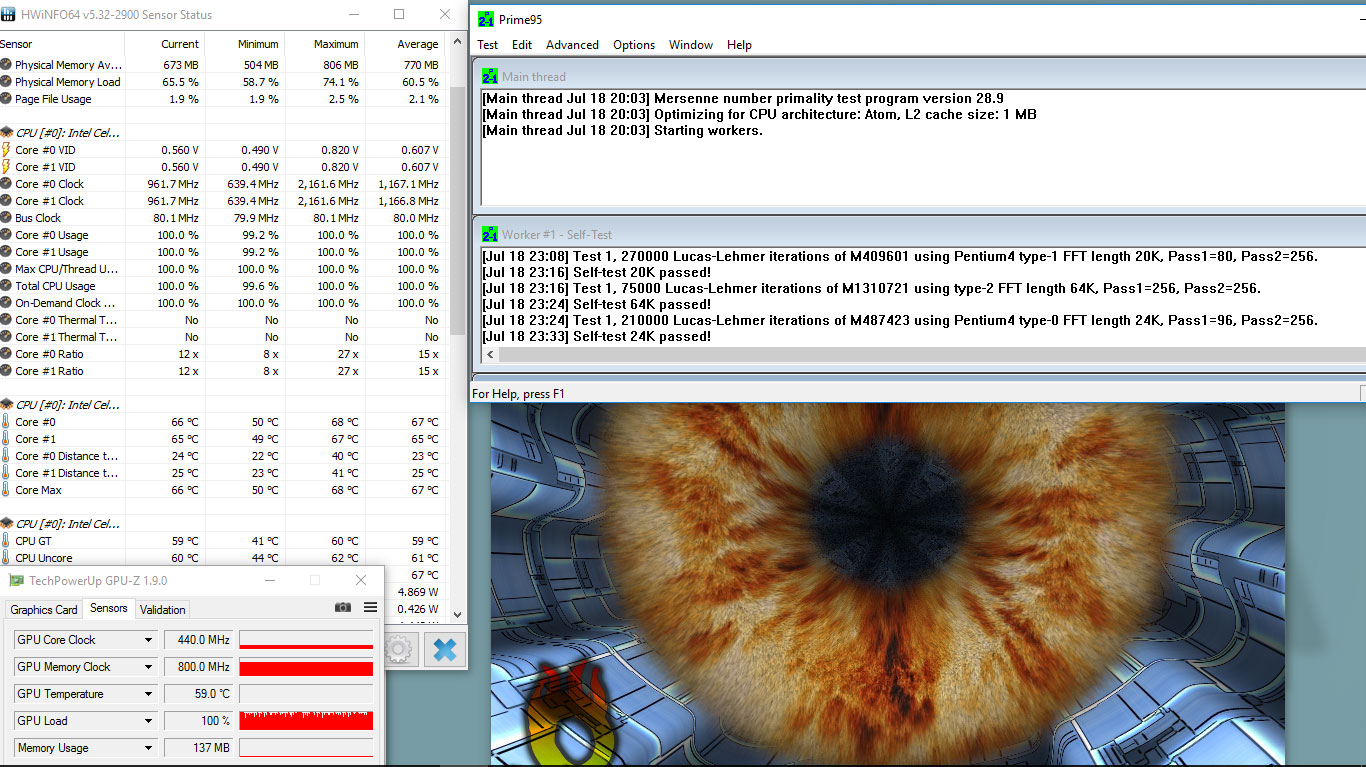Click the 'Self-test 24K passed!' log line
The width and height of the screenshot is (1366, 767).
coord(597,336)
